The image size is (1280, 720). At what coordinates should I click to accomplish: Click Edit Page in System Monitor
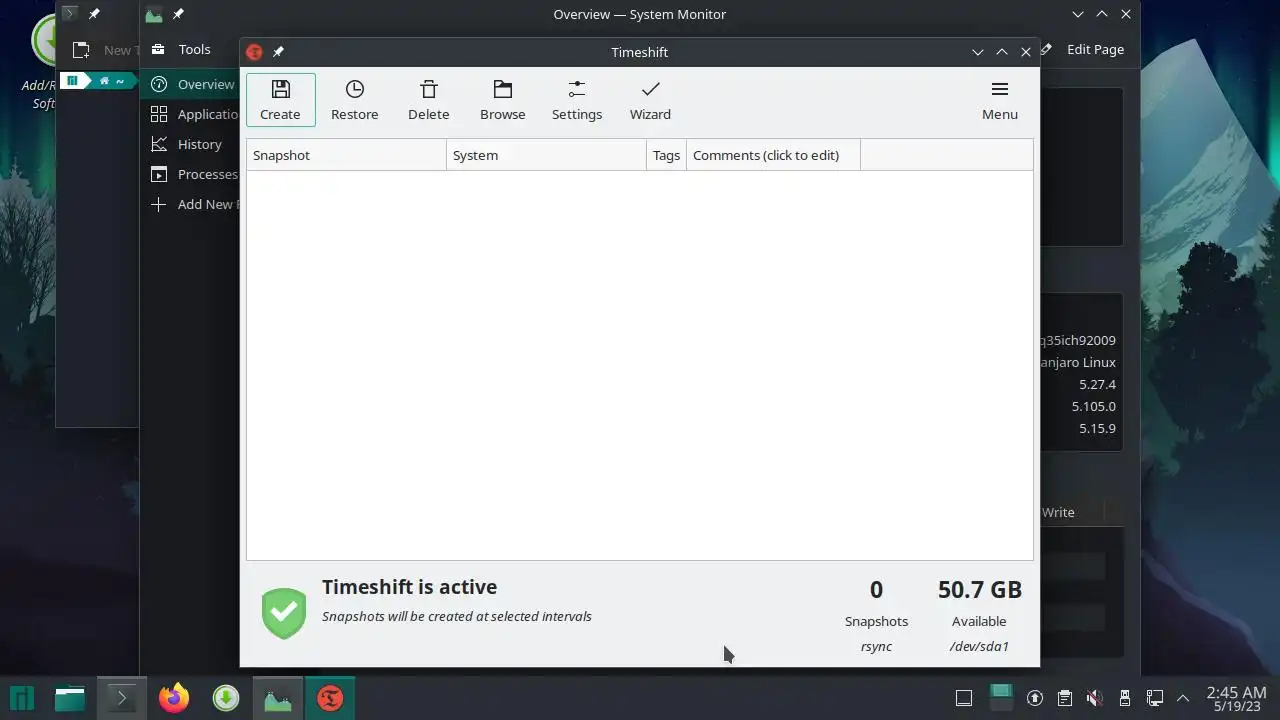[x=1082, y=49]
